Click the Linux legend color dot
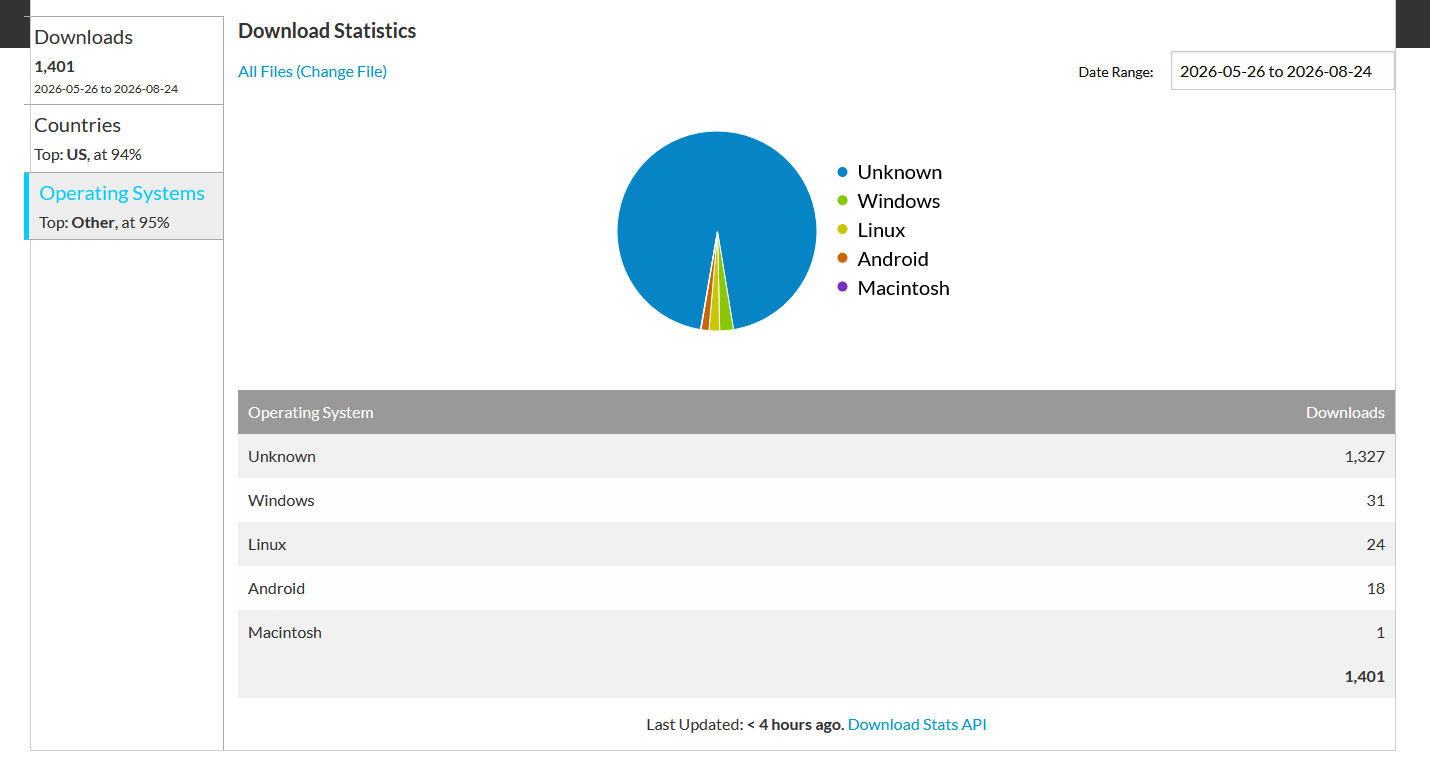The width and height of the screenshot is (1430, 760). 843,230
